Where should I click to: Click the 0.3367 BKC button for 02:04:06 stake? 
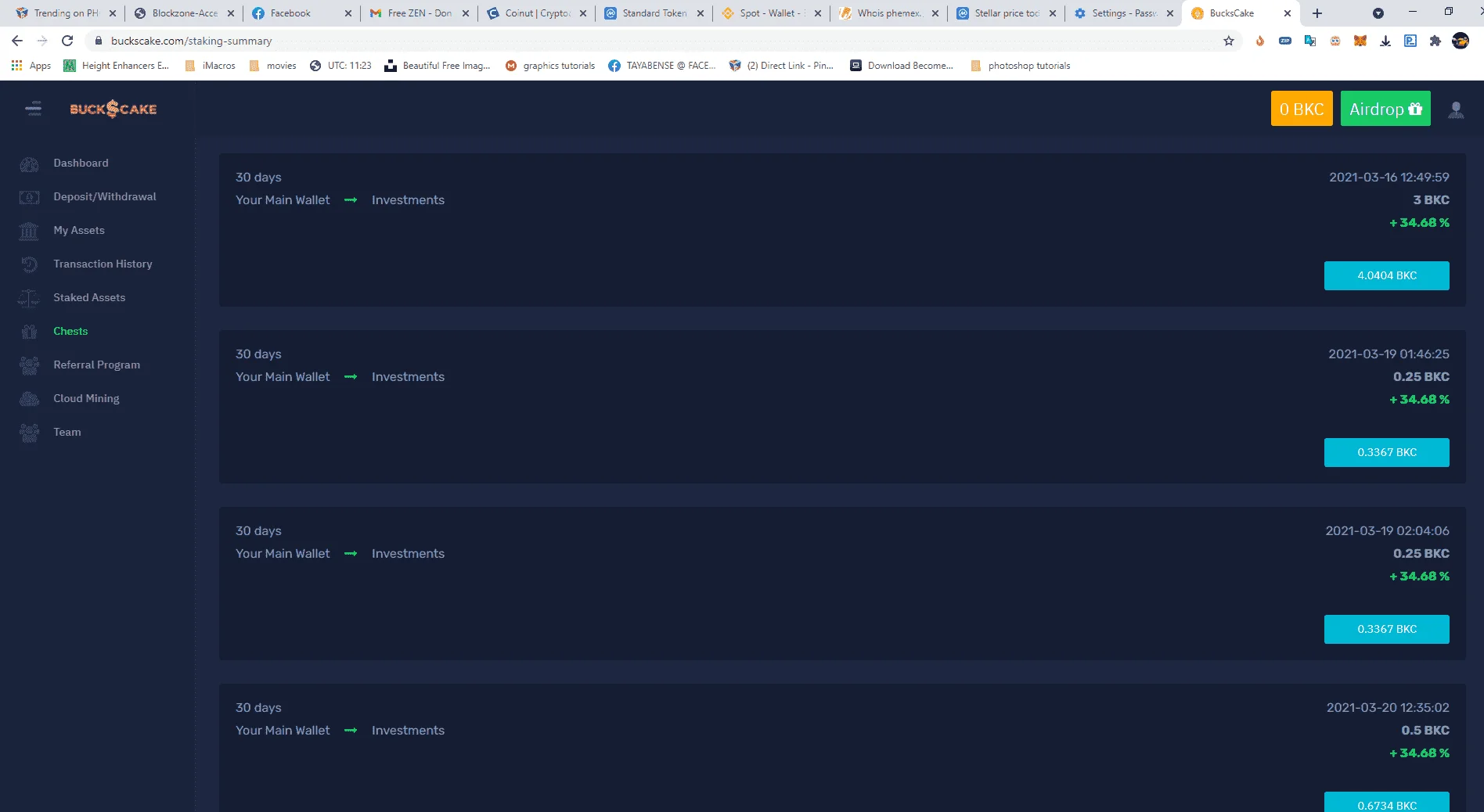[x=1386, y=629]
